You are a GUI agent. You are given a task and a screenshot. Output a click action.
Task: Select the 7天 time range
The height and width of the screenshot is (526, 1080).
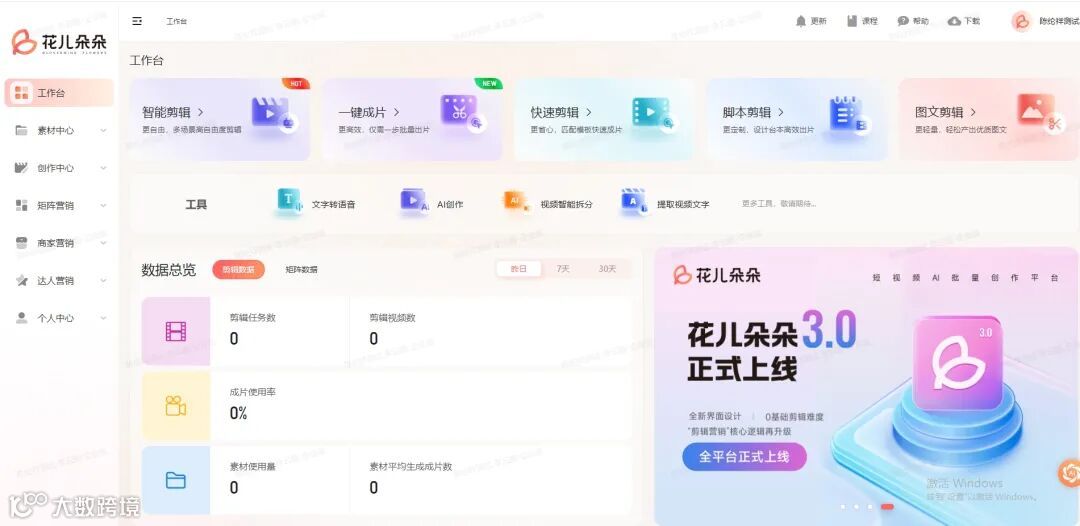coord(563,269)
